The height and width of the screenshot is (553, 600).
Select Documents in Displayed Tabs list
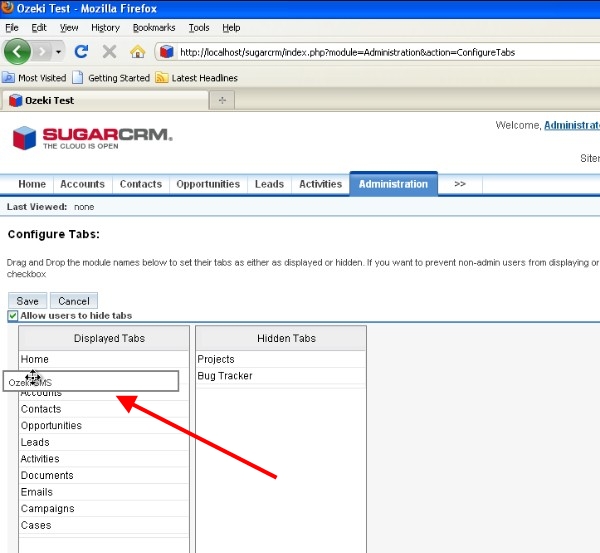104,475
